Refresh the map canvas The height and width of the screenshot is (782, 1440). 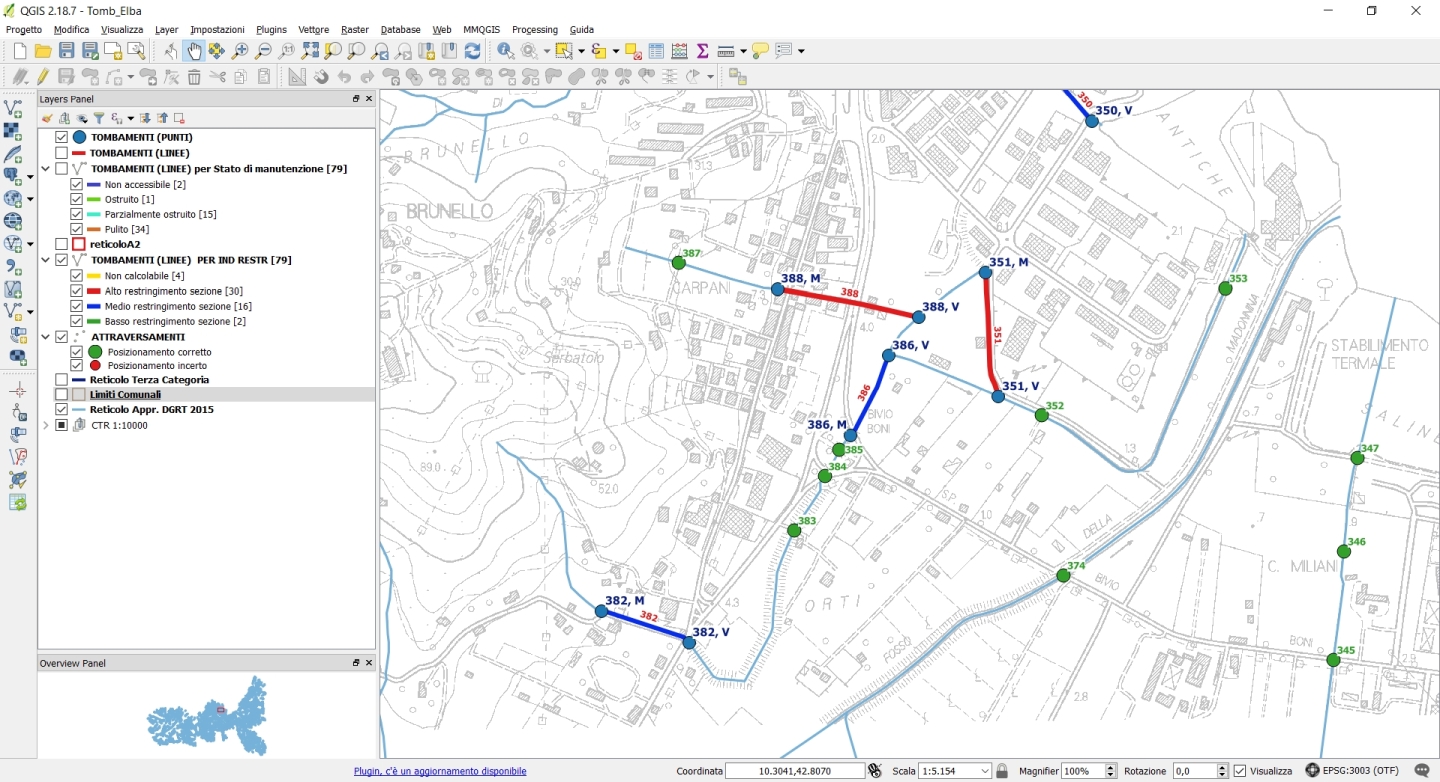click(472, 51)
